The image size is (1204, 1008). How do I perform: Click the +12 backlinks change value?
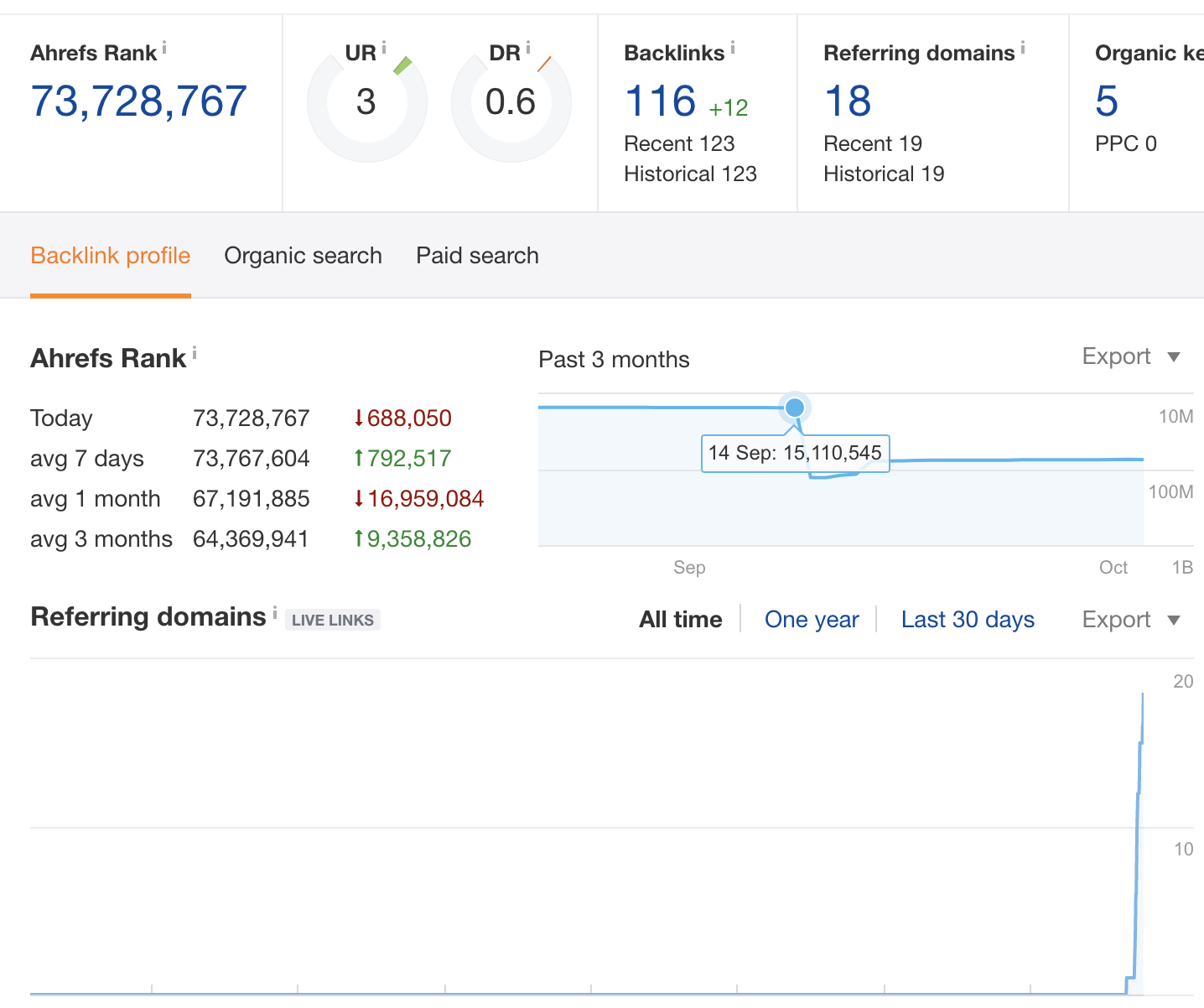(x=728, y=108)
